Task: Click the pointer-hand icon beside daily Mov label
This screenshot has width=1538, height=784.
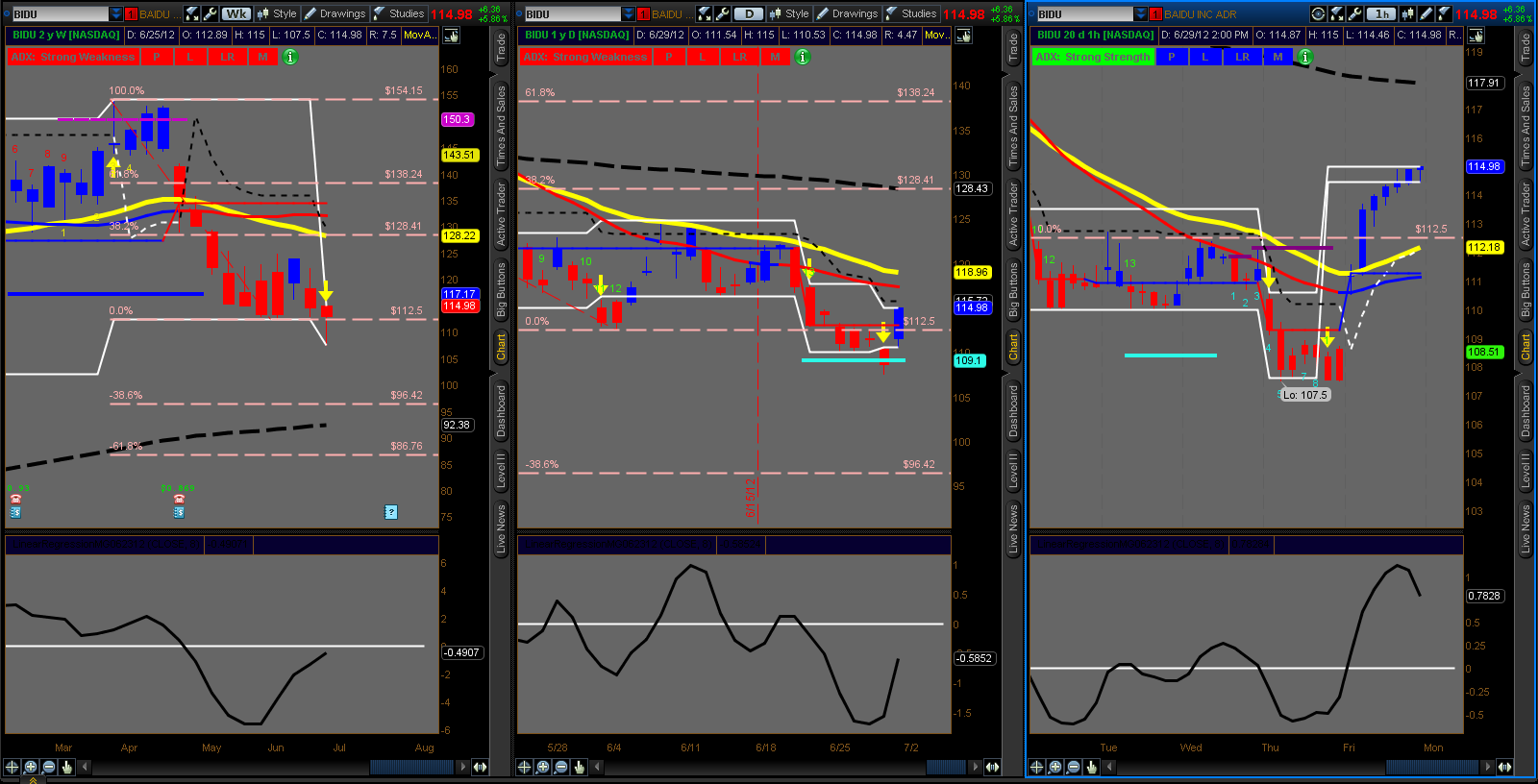Action: [963, 36]
